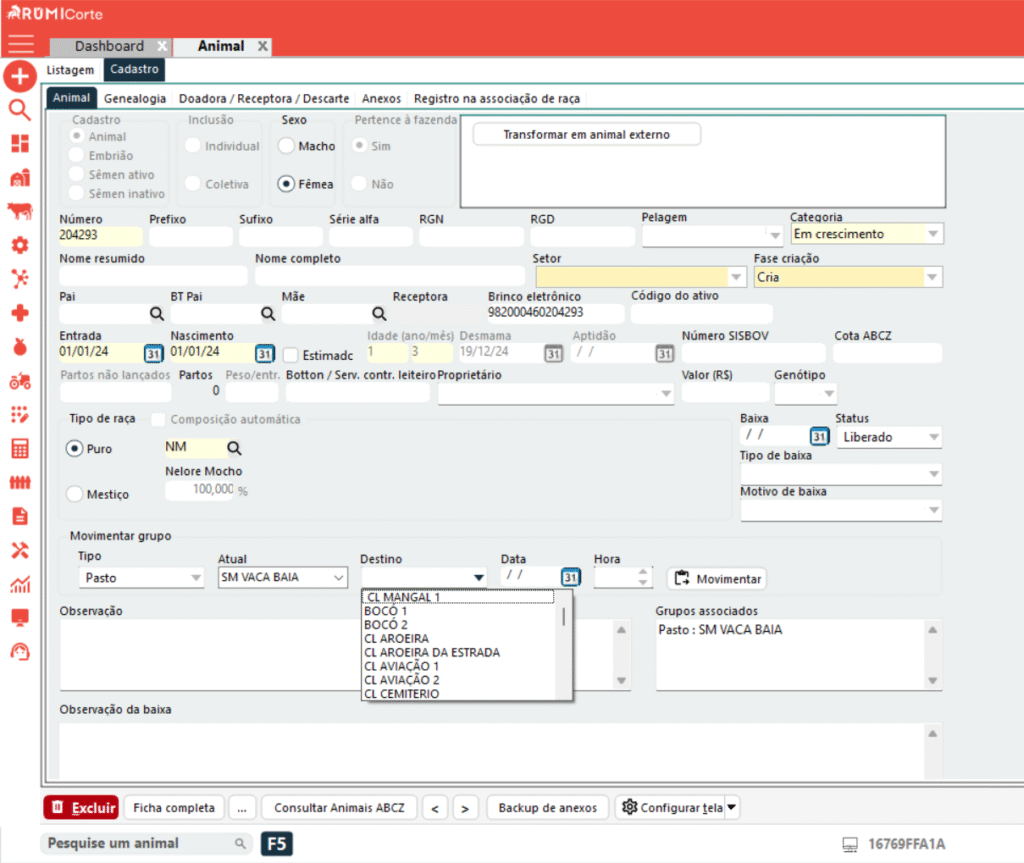
Task: Select the Macho sex option
Action: tap(286, 146)
